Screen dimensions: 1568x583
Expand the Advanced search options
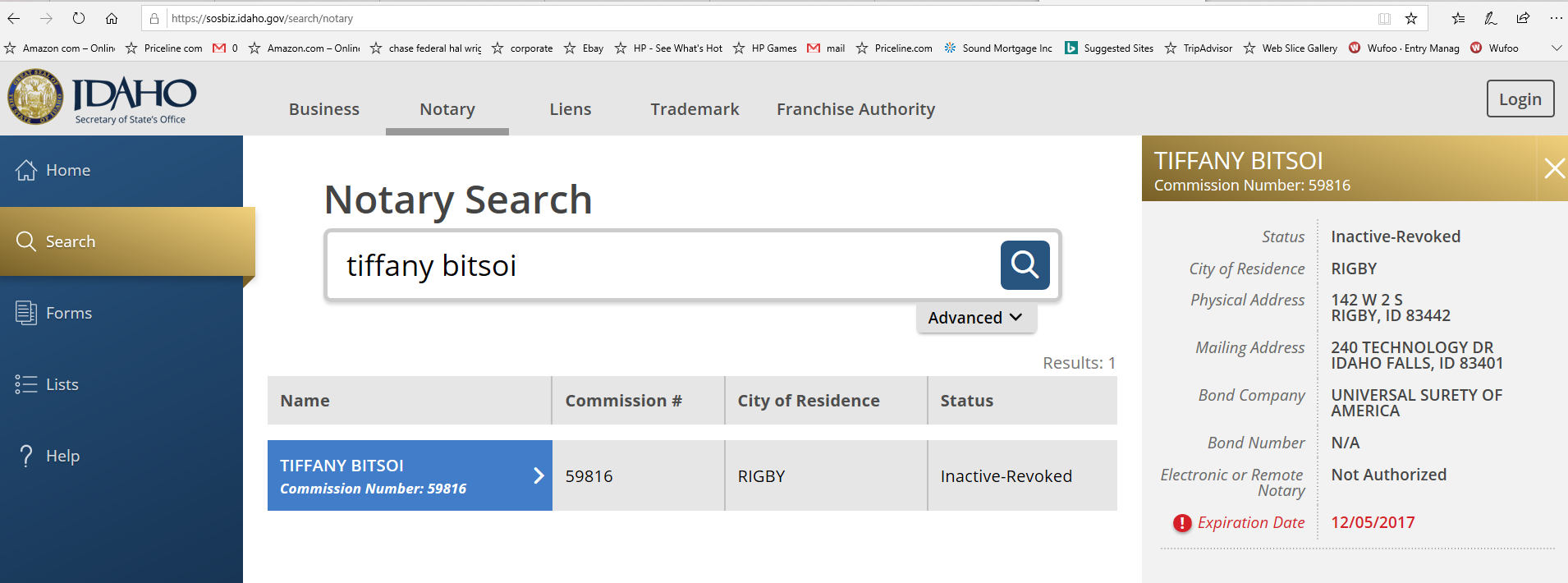[x=975, y=318]
